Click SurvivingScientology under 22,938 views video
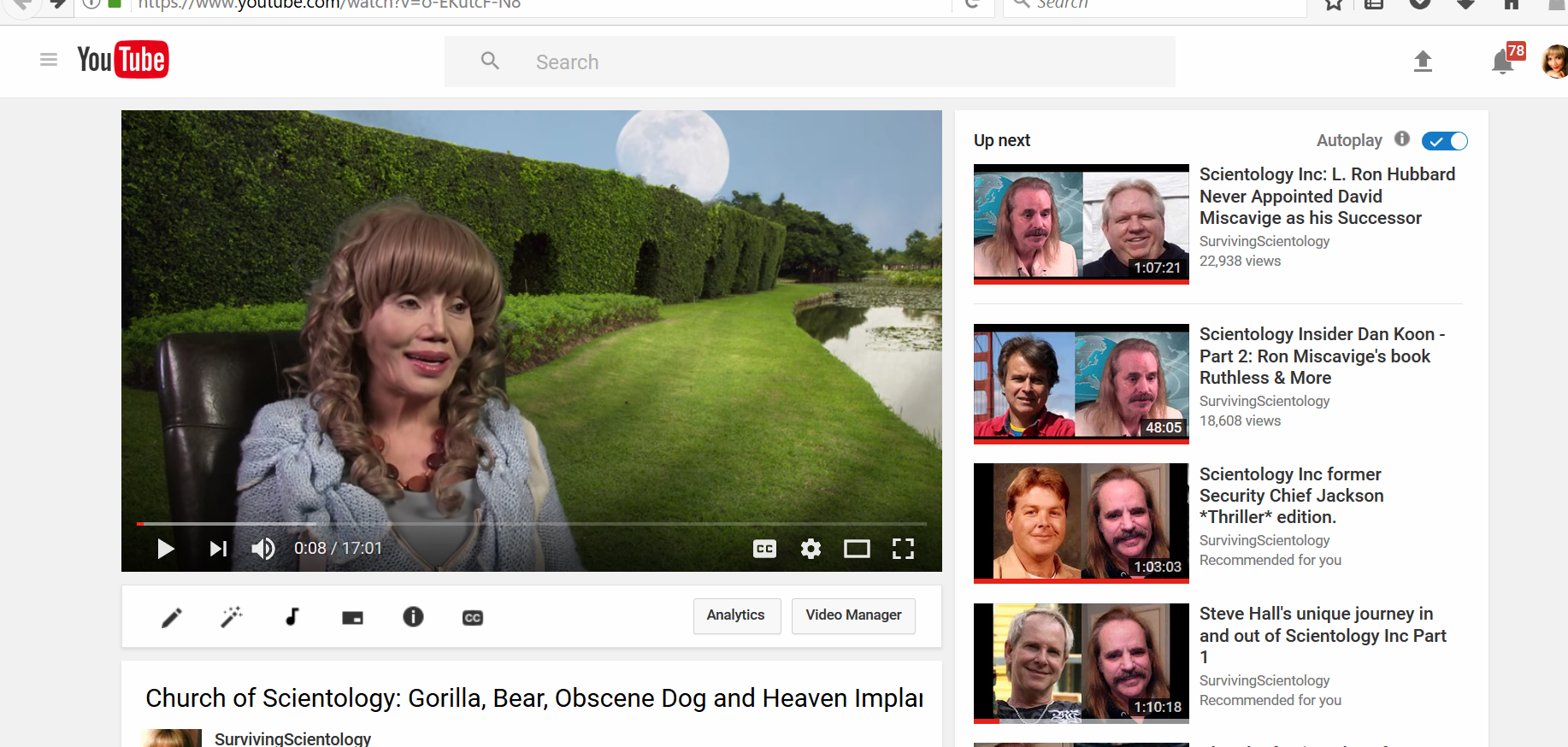Screen dimensions: 1568x747 (x=1264, y=242)
